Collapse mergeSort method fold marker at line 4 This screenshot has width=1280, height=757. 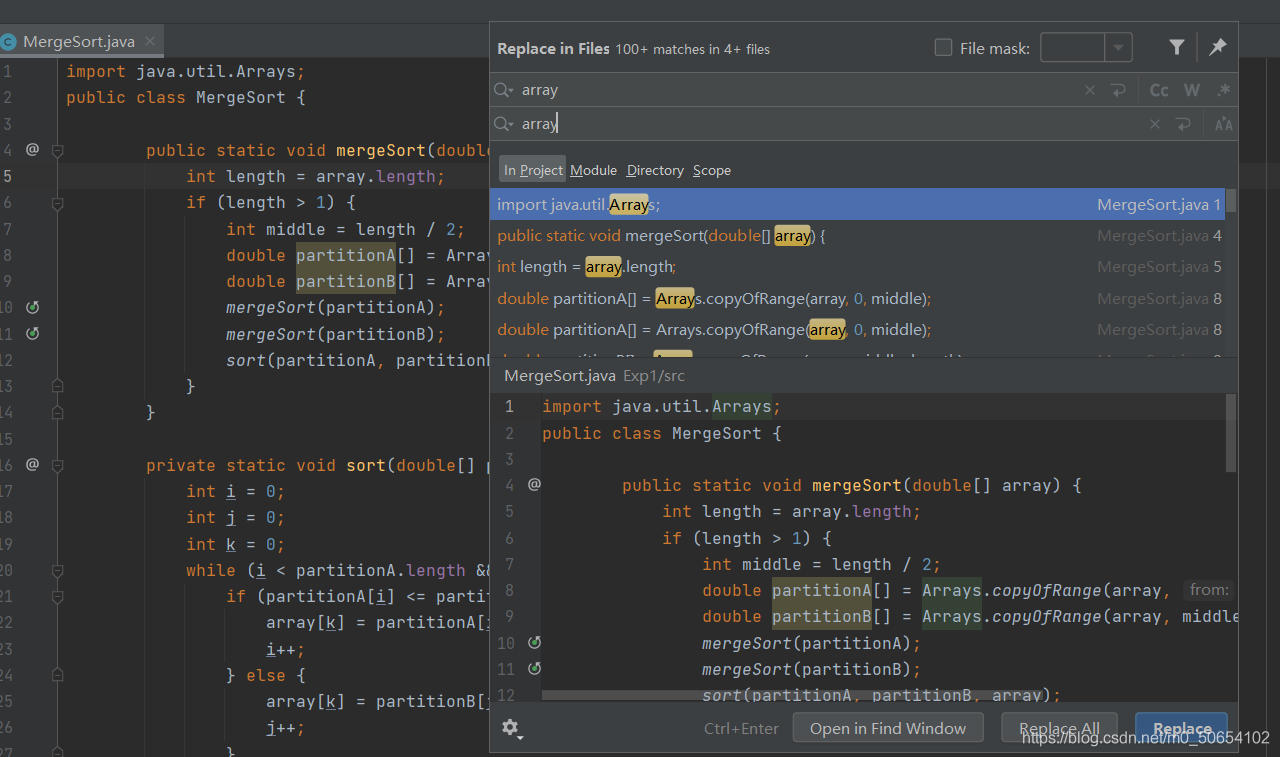pyautogui.click(x=57, y=150)
